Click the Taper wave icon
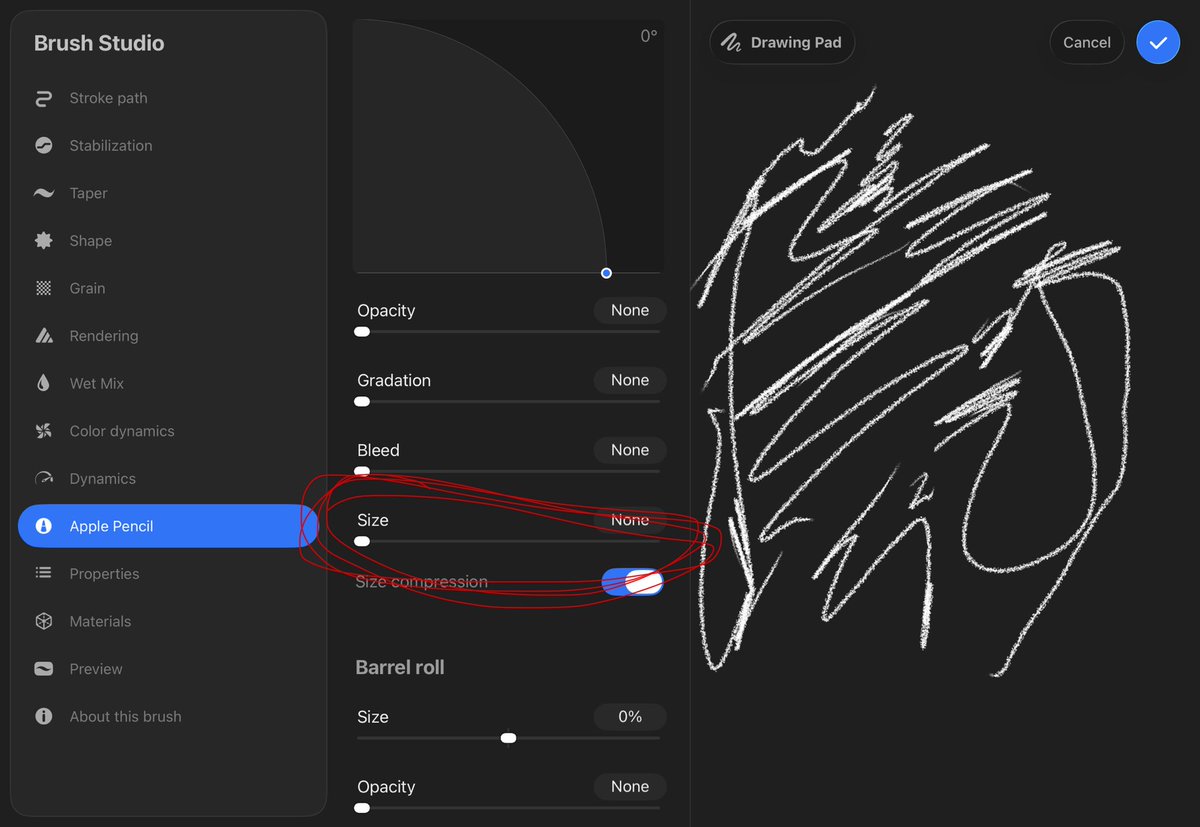This screenshot has width=1200, height=827. (x=43, y=193)
